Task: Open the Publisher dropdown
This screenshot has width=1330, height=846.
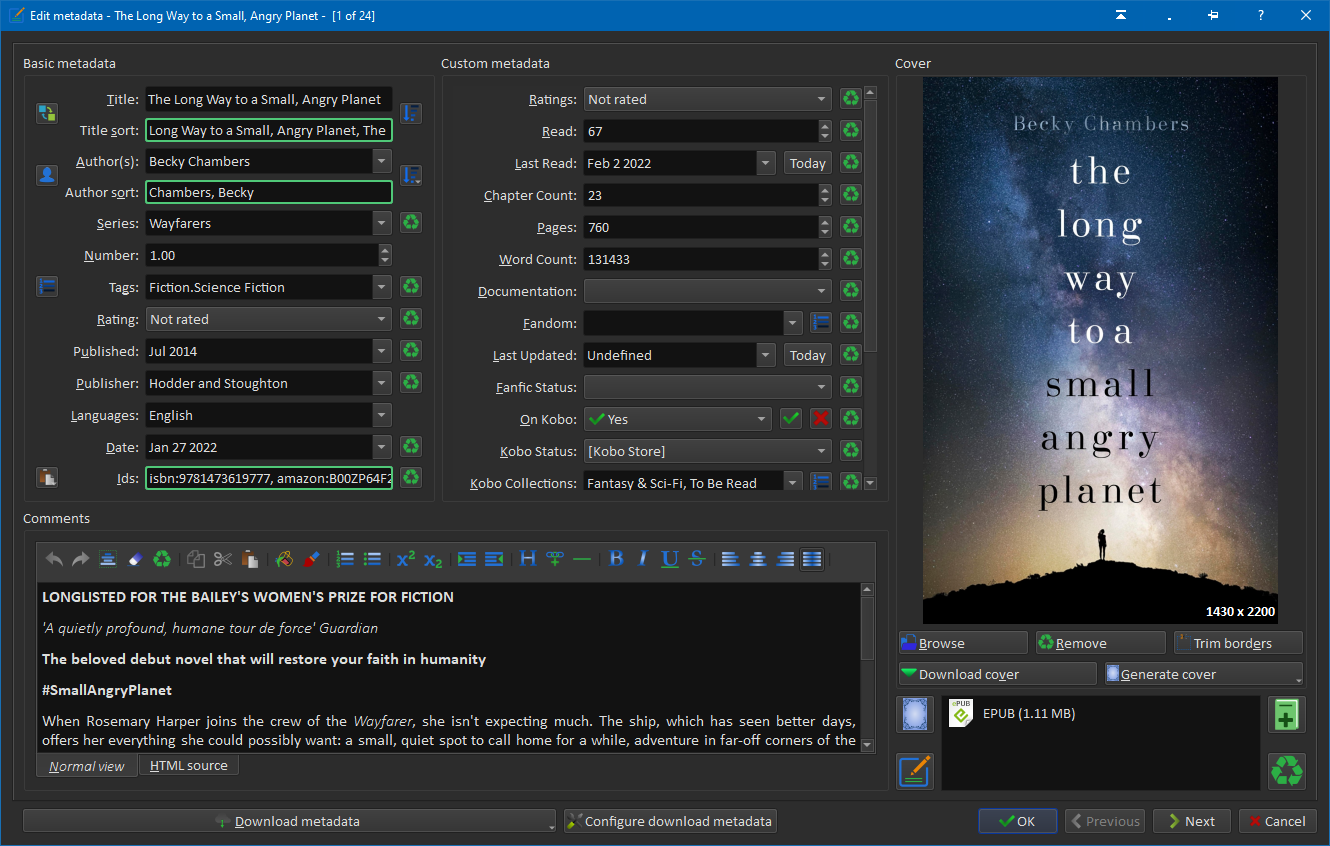Action: [x=381, y=383]
